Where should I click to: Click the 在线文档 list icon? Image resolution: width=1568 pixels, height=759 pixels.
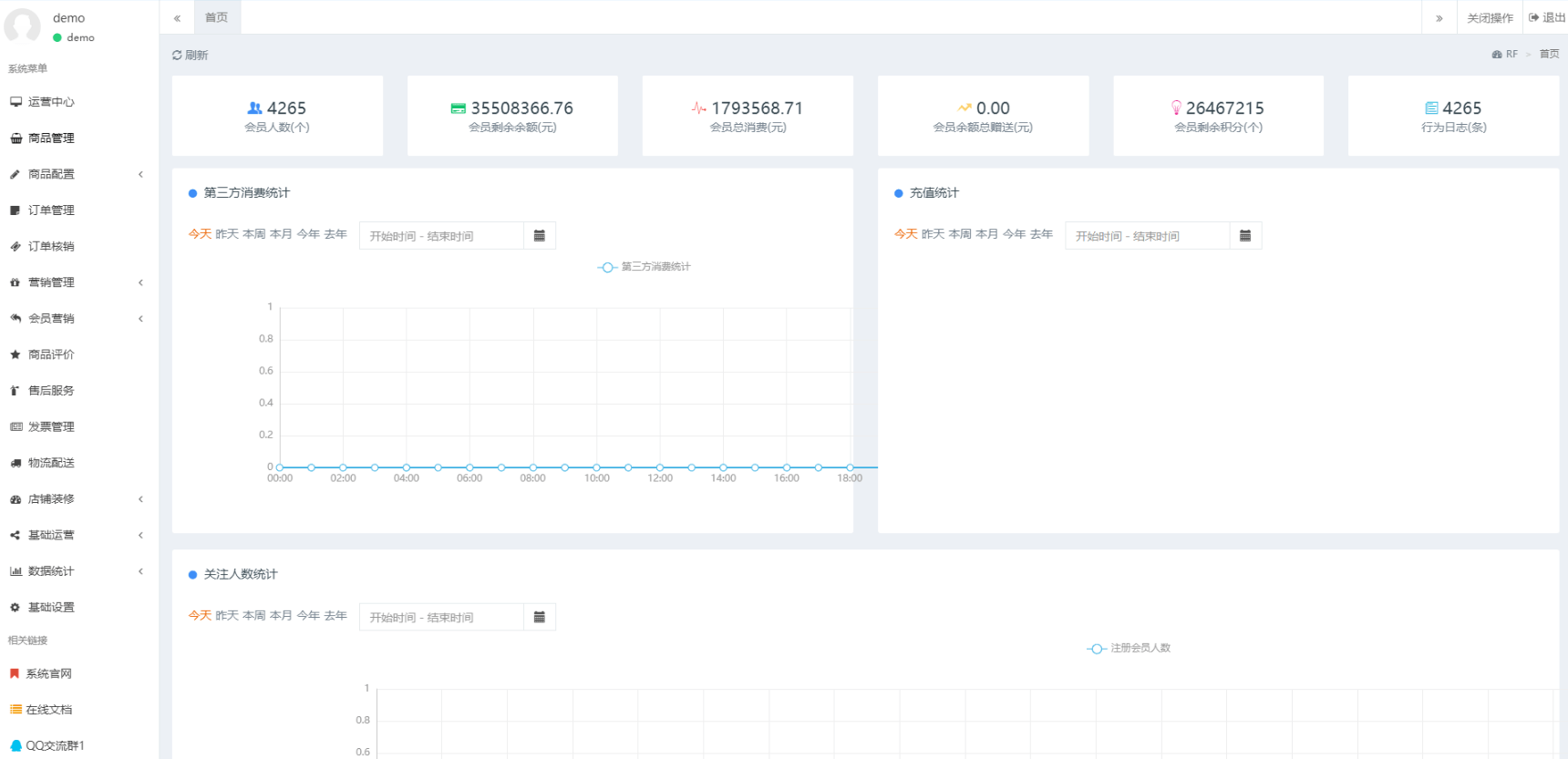coord(15,709)
